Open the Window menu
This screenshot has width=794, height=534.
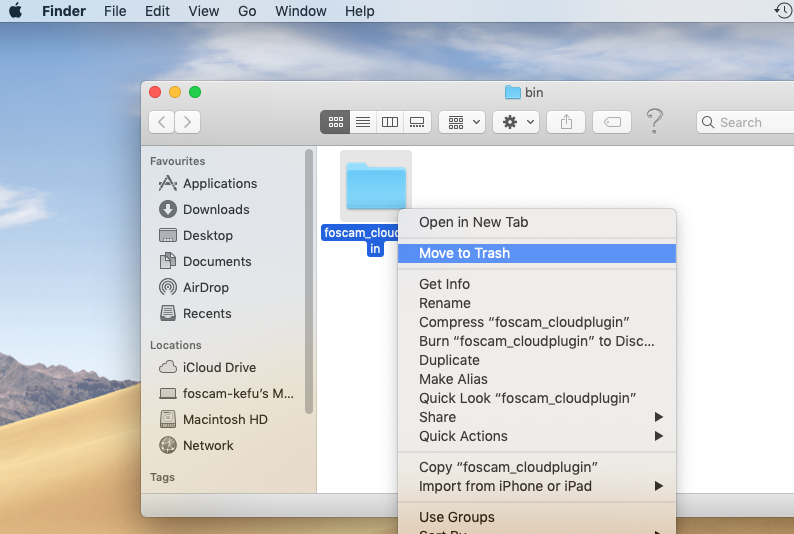click(x=301, y=11)
